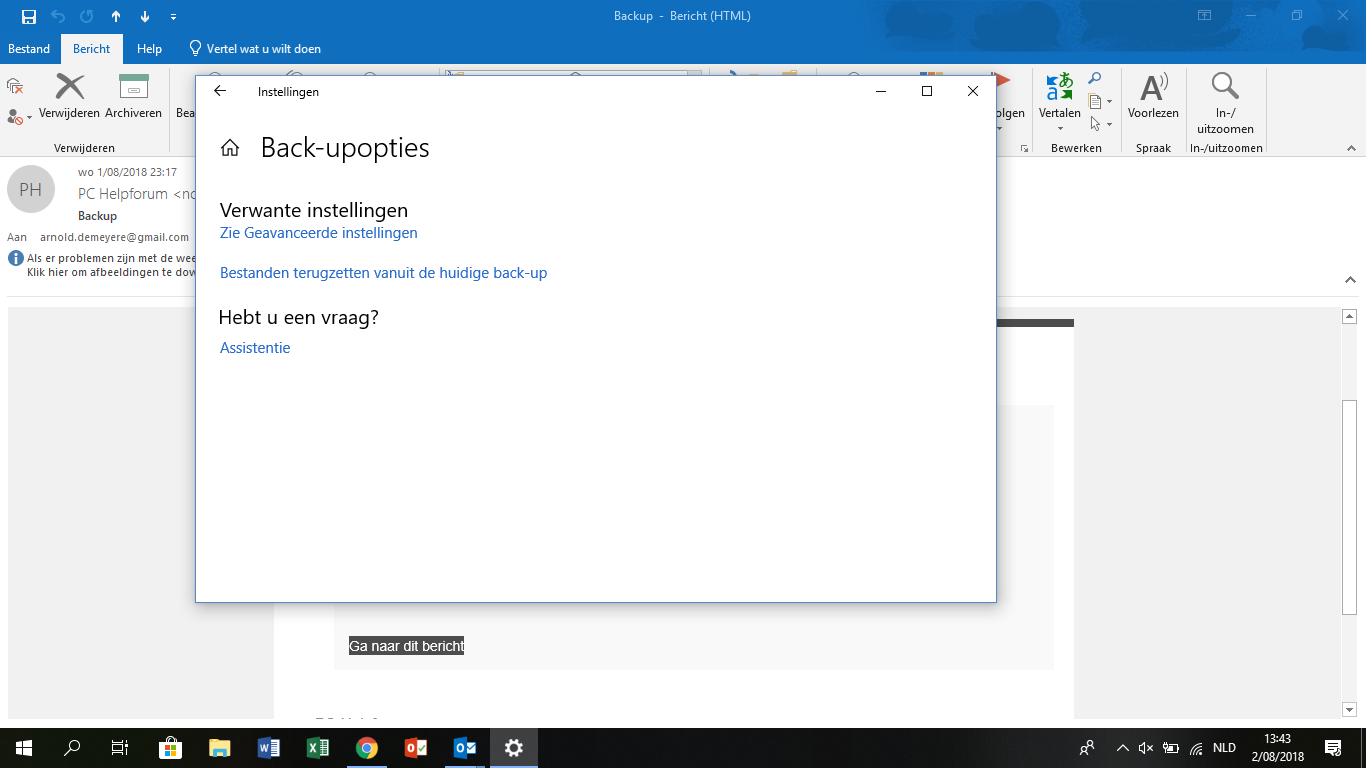Click the Save icon in quick access toolbar

(28, 16)
